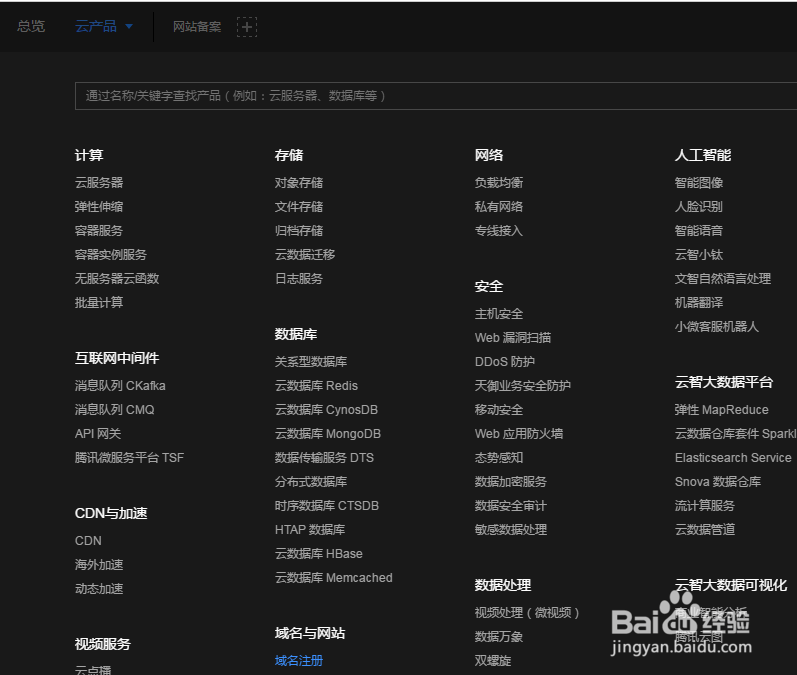
Task: Open 智能语音 link
Action: 699,230
